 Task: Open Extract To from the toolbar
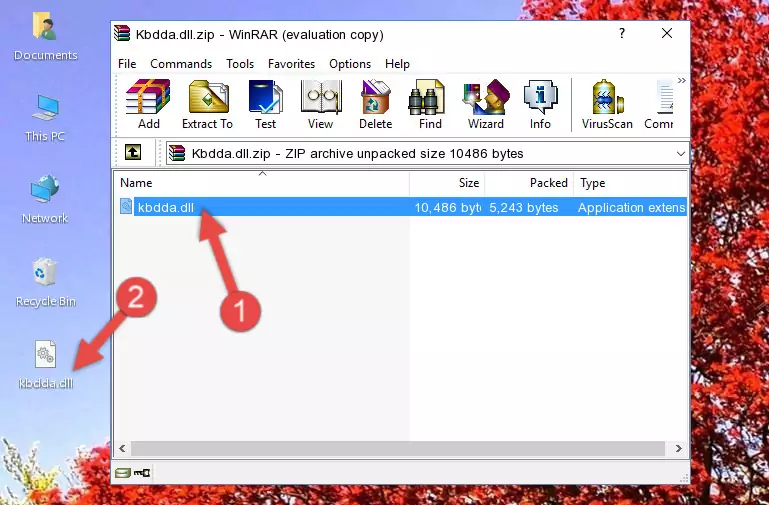(x=207, y=105)
